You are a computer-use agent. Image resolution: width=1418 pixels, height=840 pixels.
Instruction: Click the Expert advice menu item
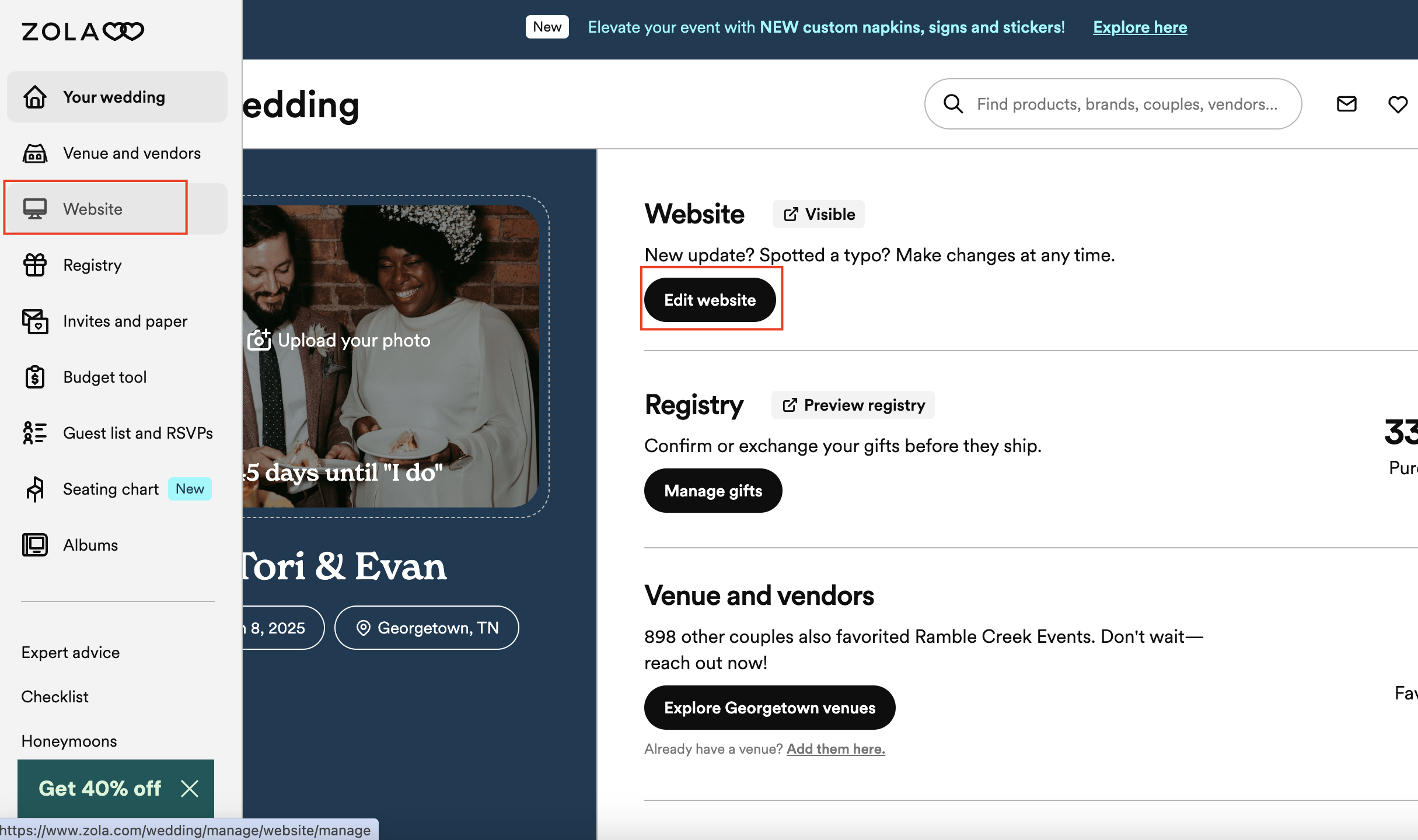coord(71,651)
